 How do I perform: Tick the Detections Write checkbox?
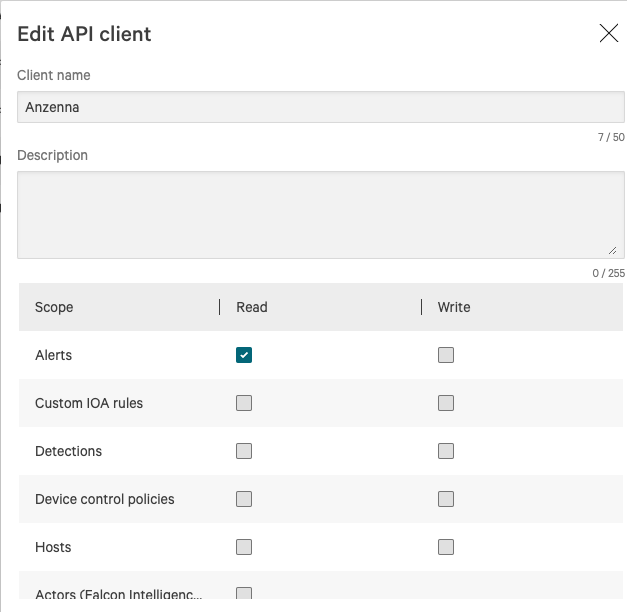coord(446,451)
